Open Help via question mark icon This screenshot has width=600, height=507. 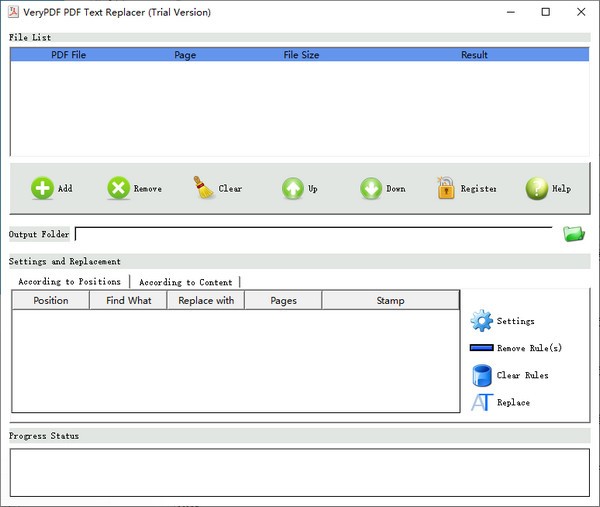[537, 188]
